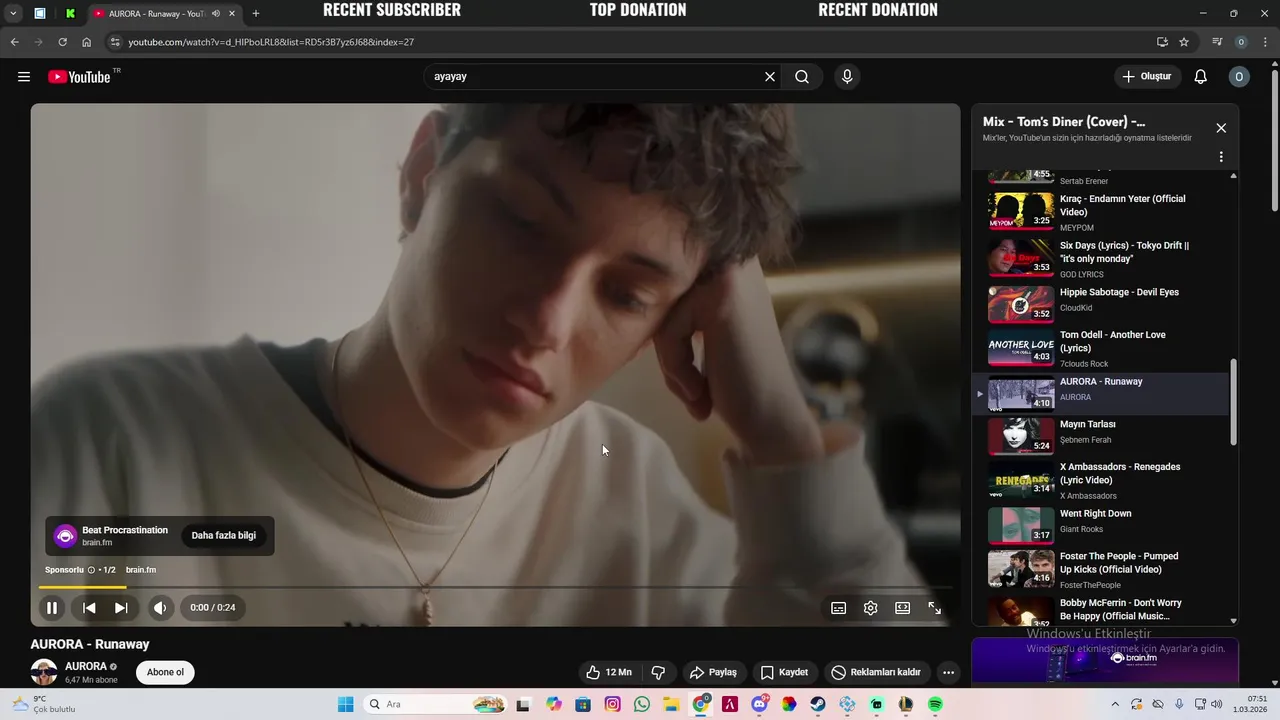
Task: Open Windows Start menu
Action: [345, 704]
